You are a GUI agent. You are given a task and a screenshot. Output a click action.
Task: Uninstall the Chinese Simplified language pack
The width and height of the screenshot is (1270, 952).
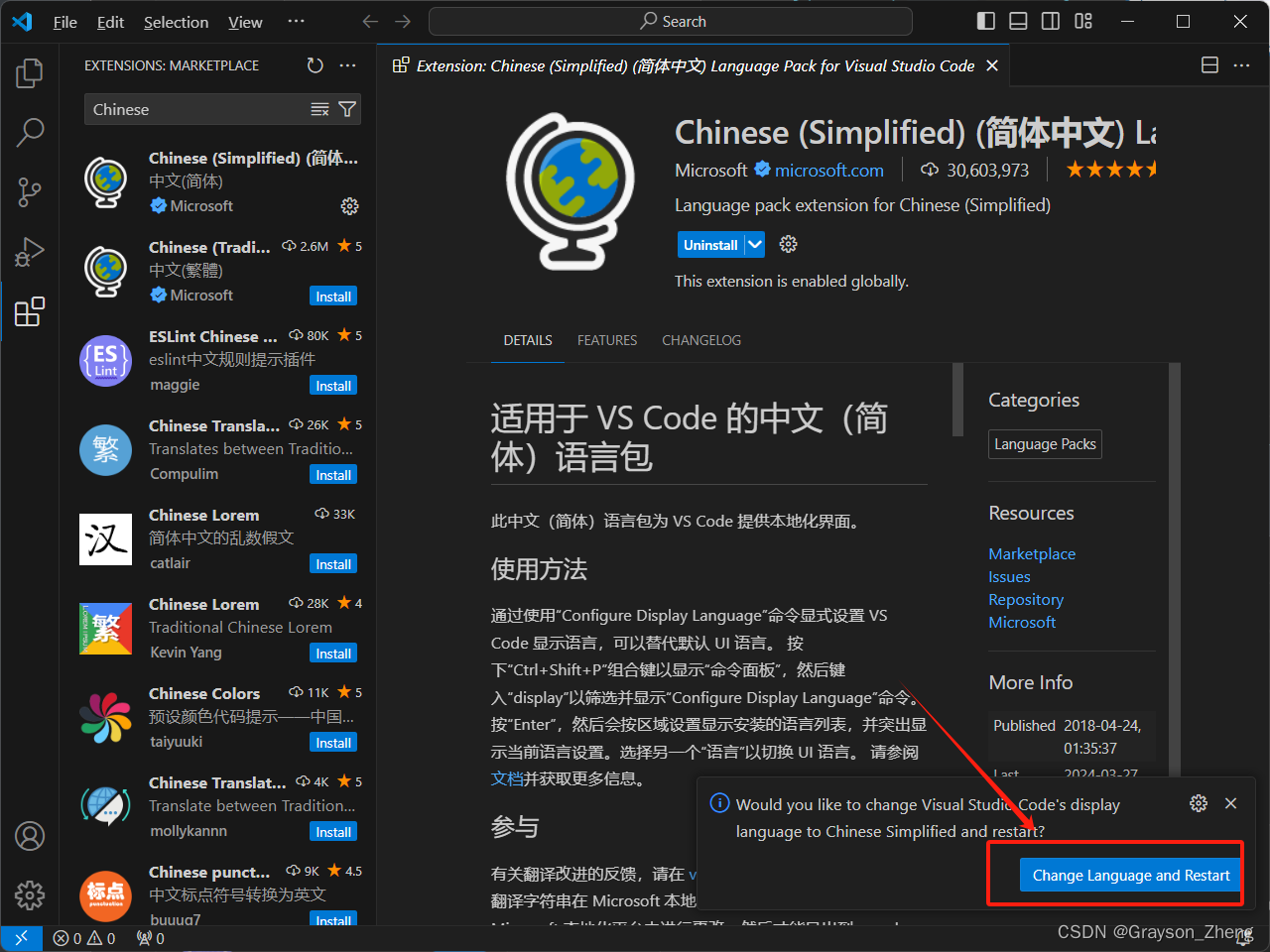pos(710,244)
